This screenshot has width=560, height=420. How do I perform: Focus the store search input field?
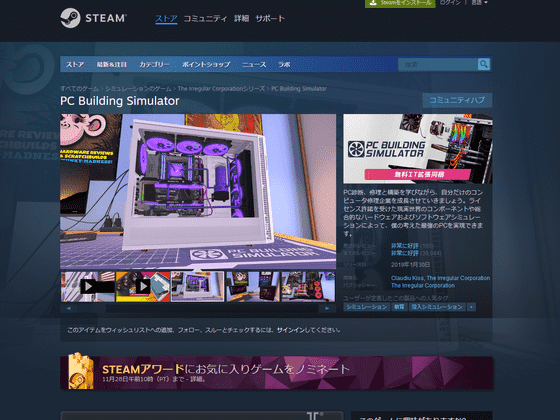tap(438, 65)
